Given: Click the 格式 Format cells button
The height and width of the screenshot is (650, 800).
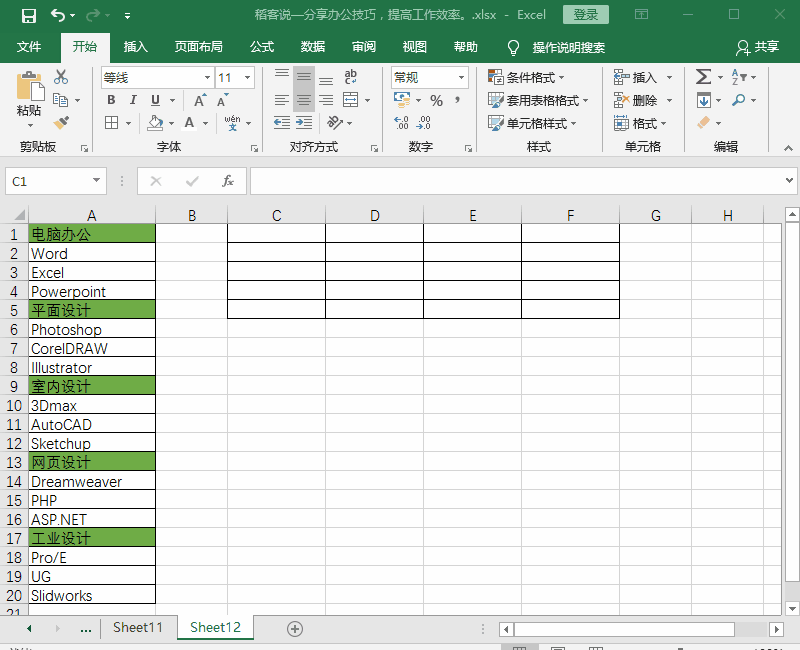Looking at the screenshot, I should click(x=641, y=123).
